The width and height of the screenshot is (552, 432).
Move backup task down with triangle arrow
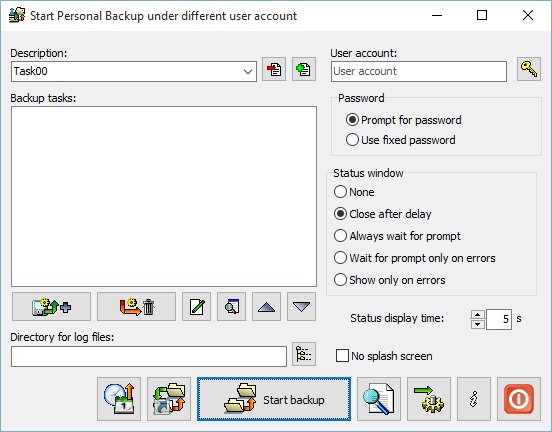(301, 307)
